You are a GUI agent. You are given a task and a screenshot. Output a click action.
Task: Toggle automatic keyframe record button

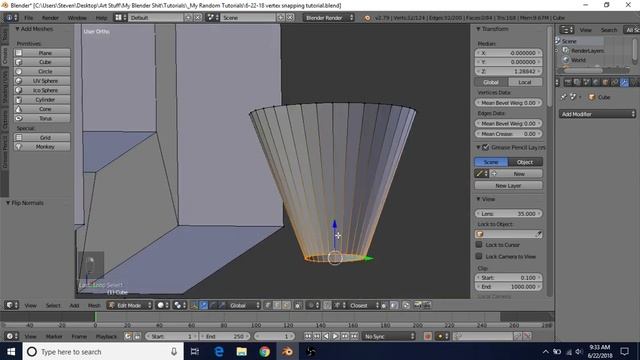click(428, 336)
